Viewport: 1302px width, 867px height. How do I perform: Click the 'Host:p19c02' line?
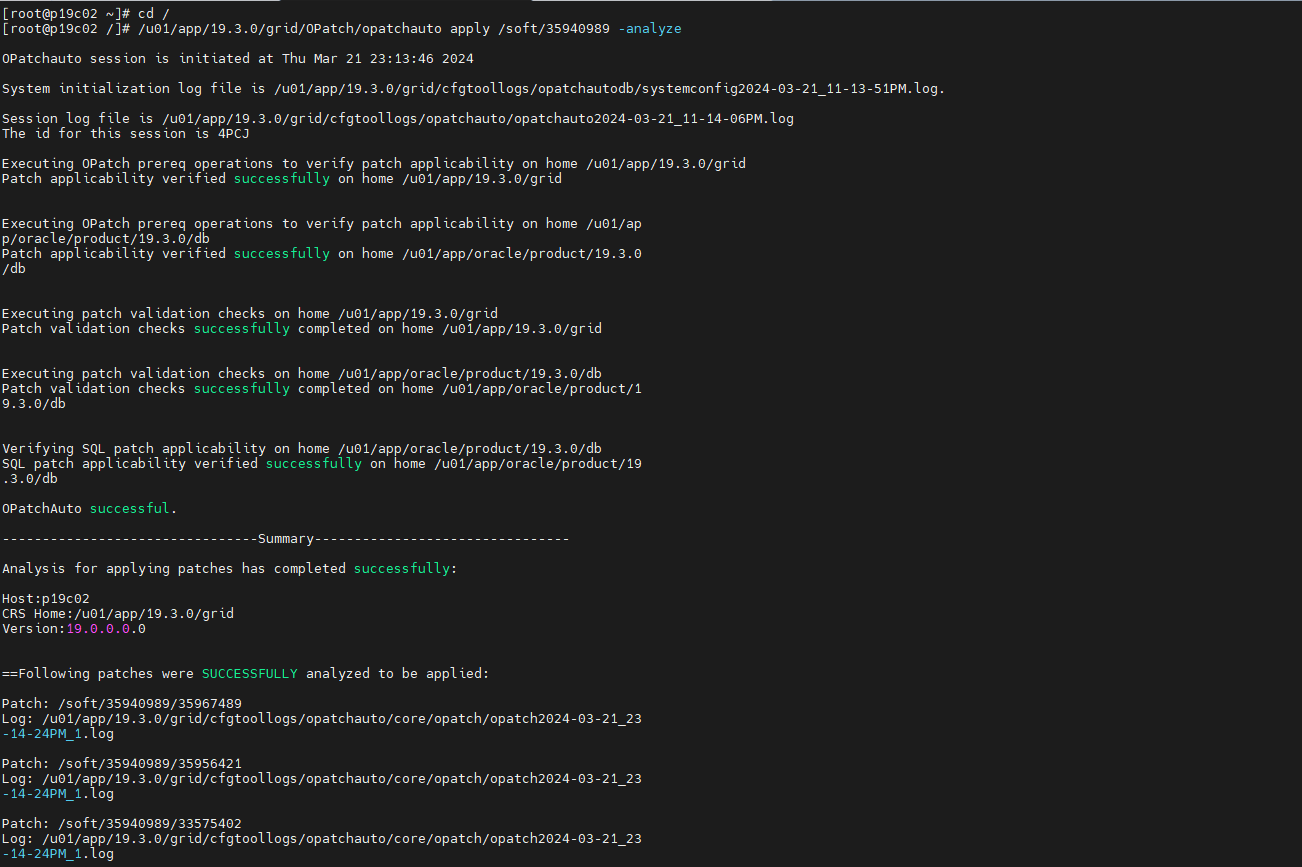(46, 599)
